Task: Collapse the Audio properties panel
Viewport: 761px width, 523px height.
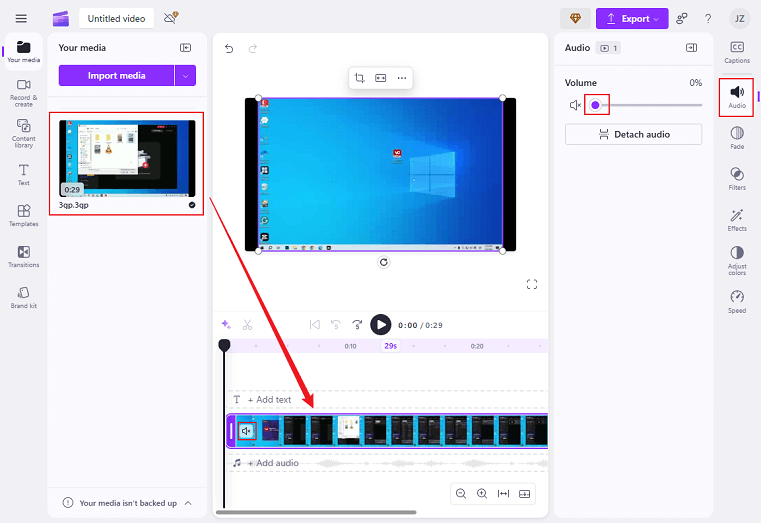Action: click(x=692, y=48)
